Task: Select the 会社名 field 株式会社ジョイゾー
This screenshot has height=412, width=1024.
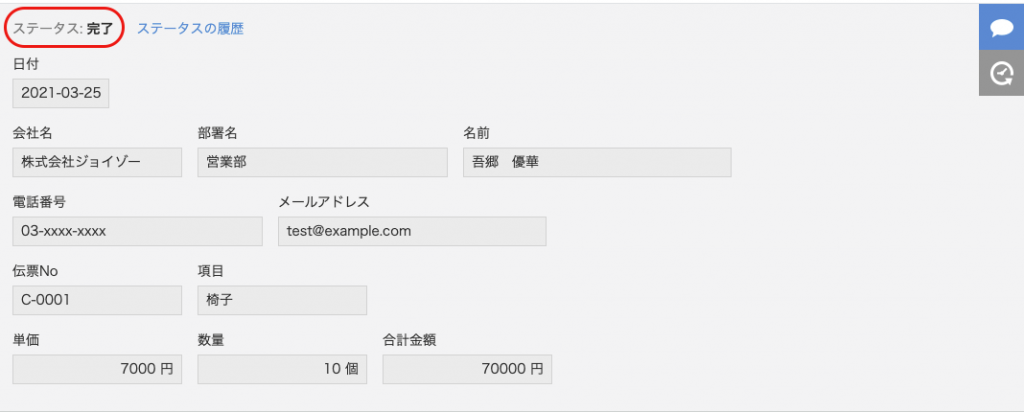Action: 97,162
